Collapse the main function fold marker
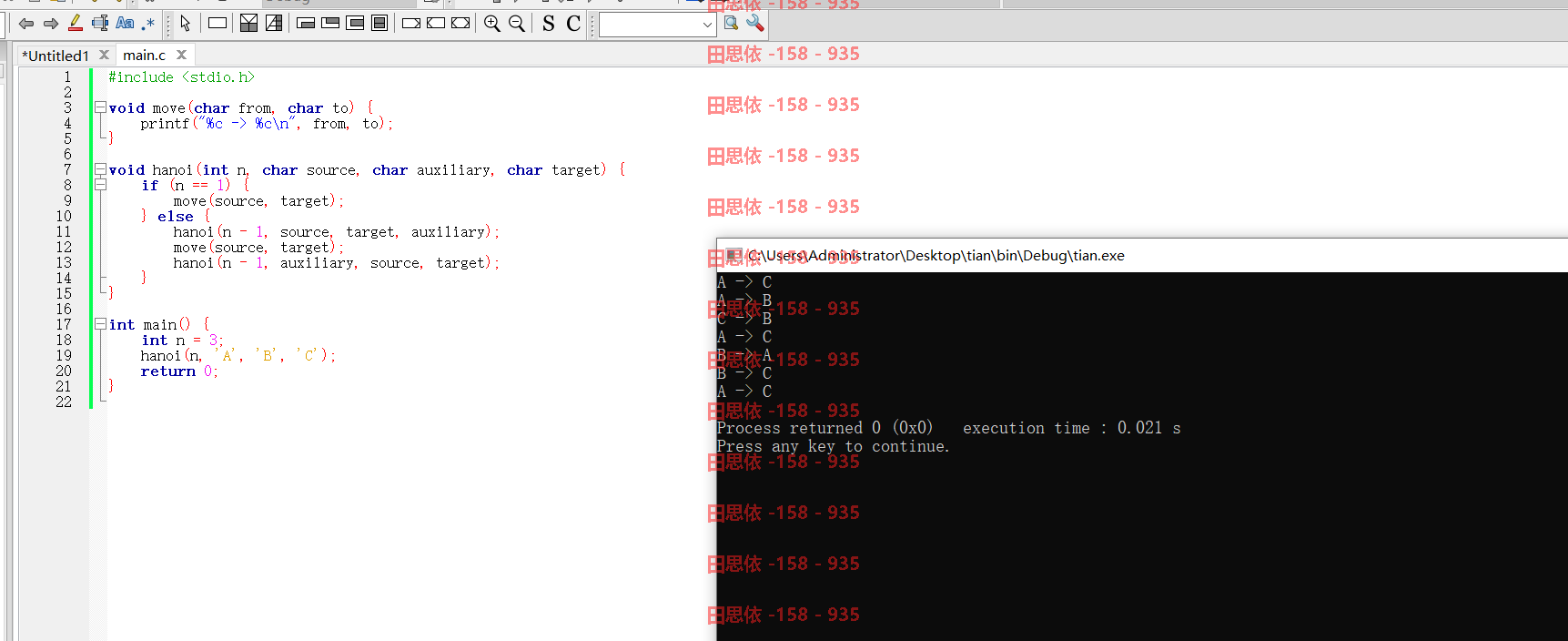 pos(100,324)
